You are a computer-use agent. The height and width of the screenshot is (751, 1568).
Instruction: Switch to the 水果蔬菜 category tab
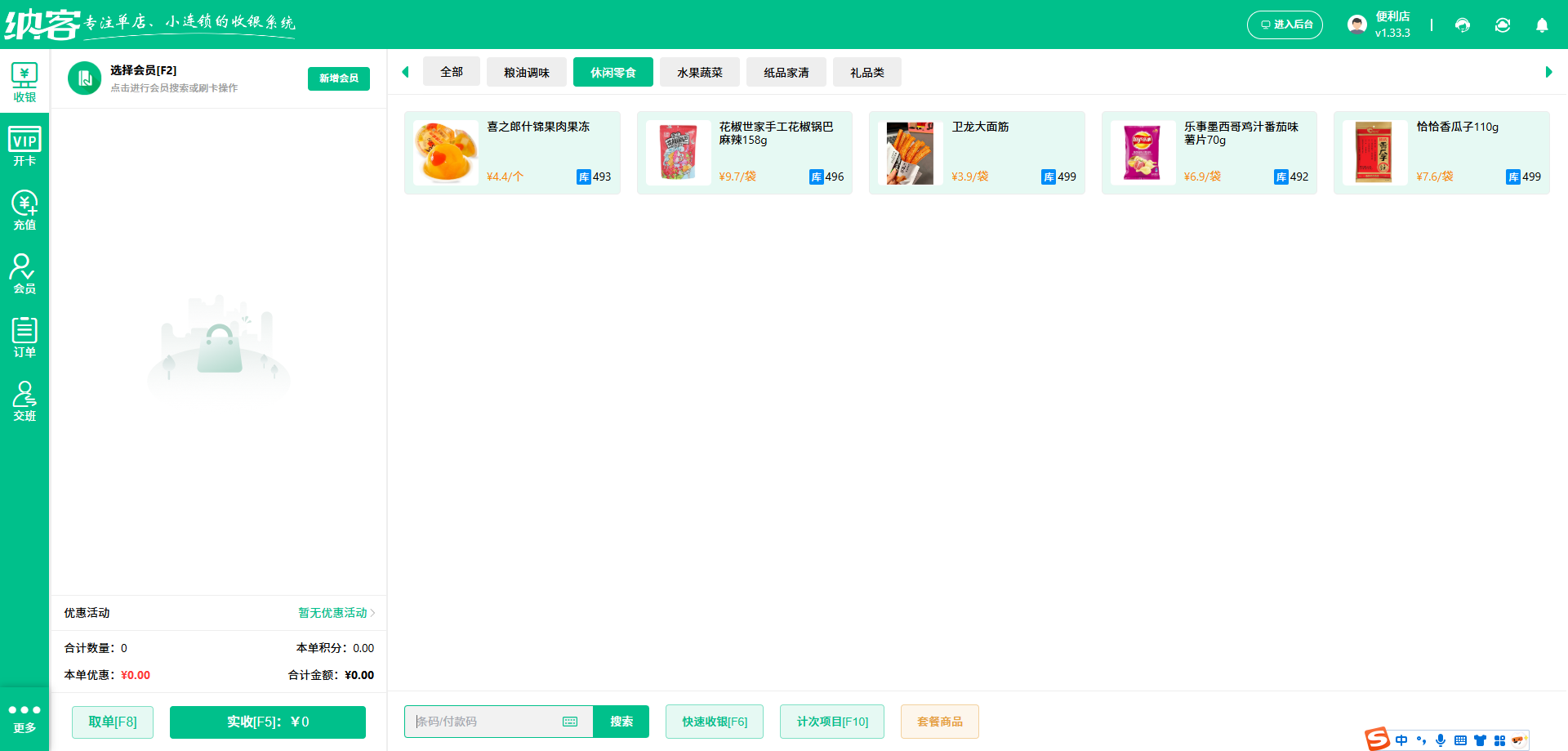pos(699,72)
